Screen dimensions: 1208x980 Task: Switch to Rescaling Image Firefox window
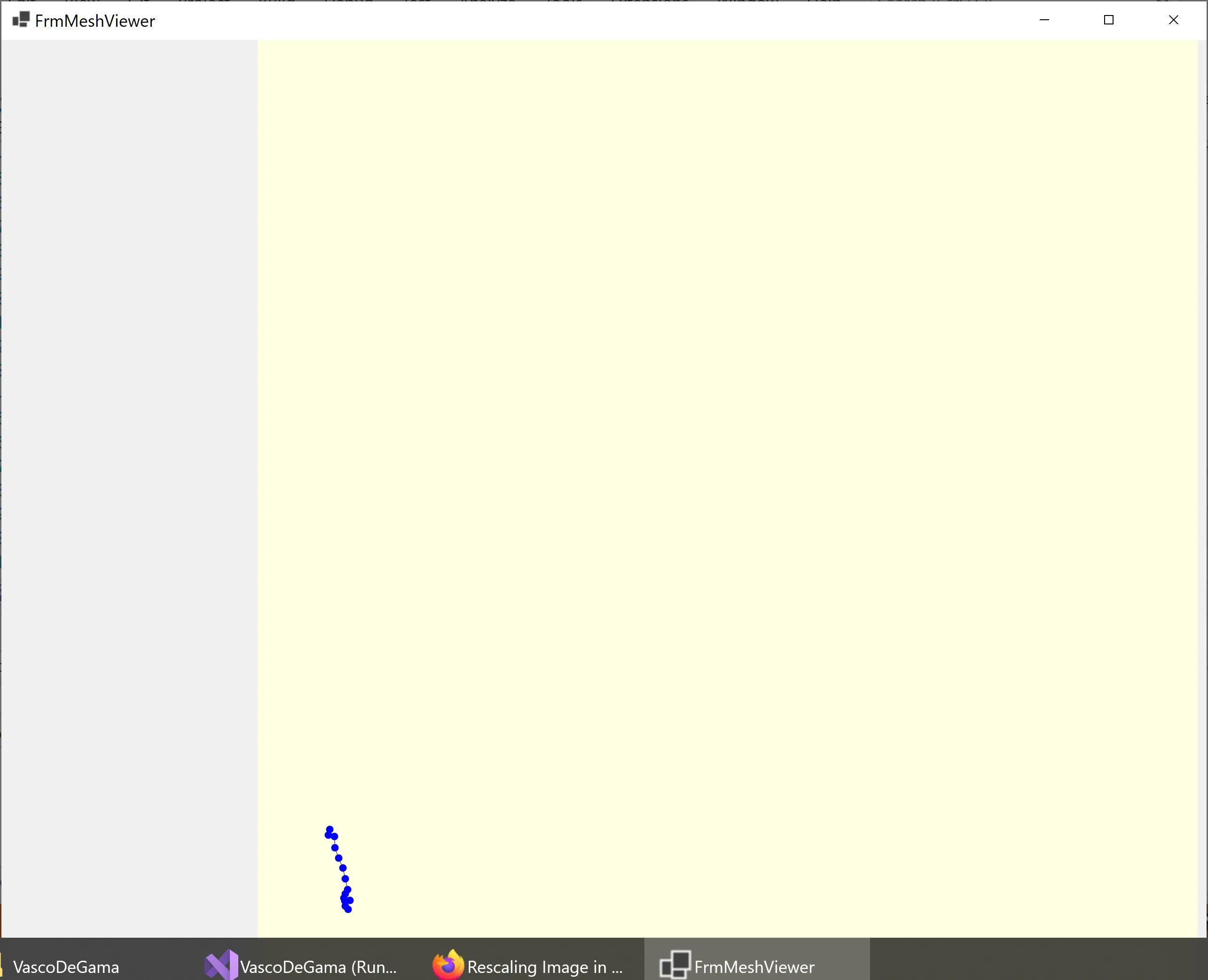[x=544, y=967]
